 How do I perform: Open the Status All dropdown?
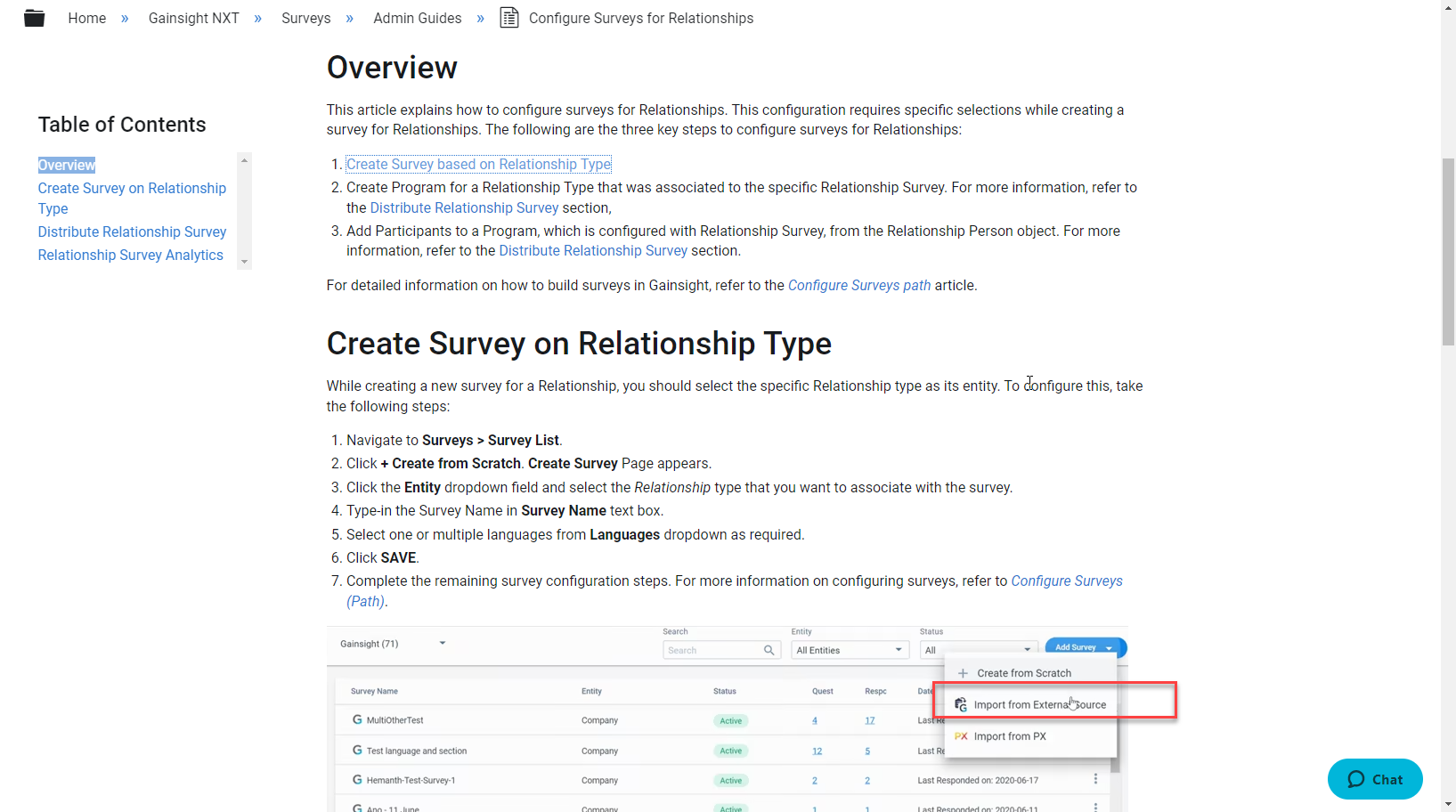click(979, 650)
